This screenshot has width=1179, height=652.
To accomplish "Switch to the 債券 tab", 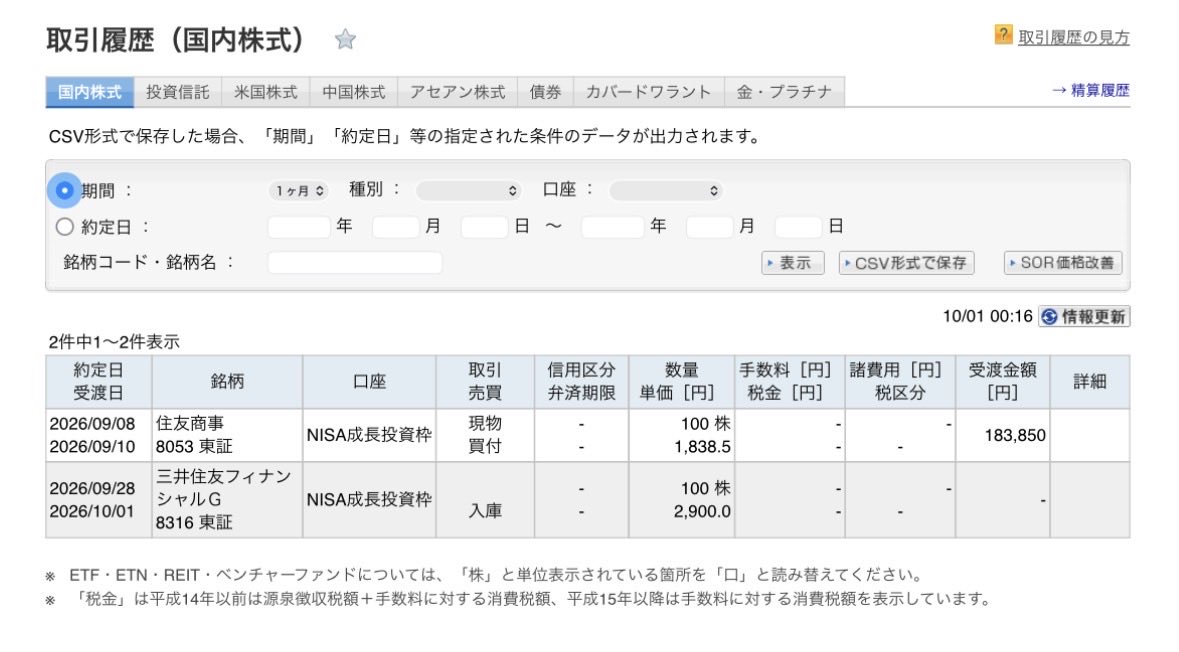I will tap(545, 92).
